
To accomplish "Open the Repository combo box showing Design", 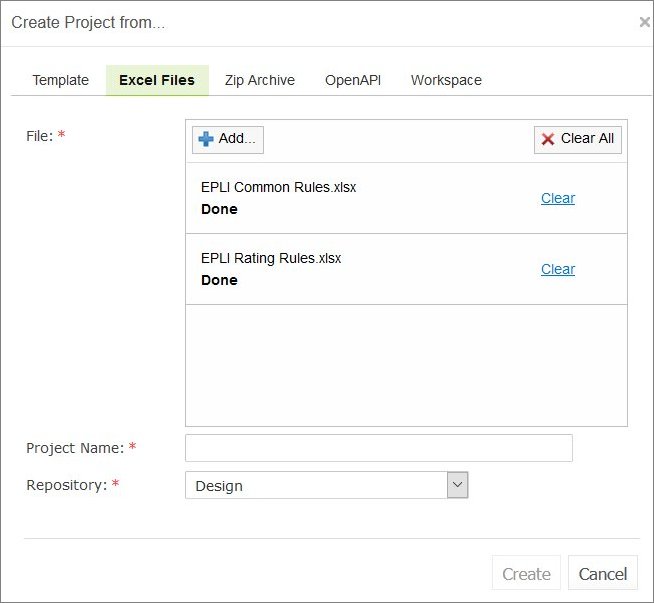I will click(x=315, y=486).
